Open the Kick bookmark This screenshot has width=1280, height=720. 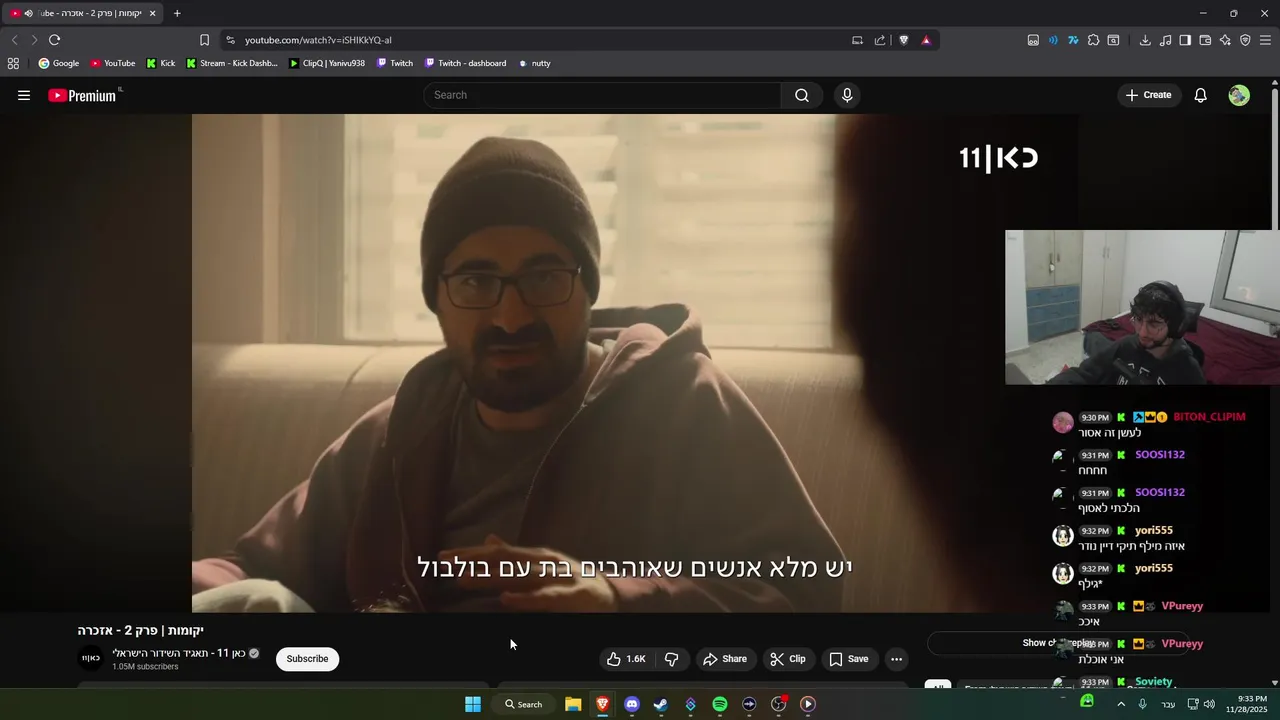pos(160,63)
